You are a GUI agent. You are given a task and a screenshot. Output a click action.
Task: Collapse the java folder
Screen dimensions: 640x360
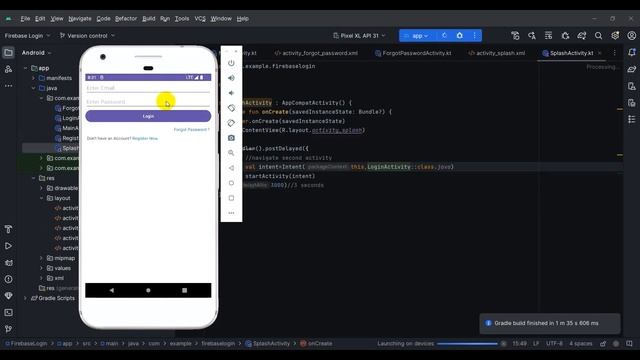(33, 88)
